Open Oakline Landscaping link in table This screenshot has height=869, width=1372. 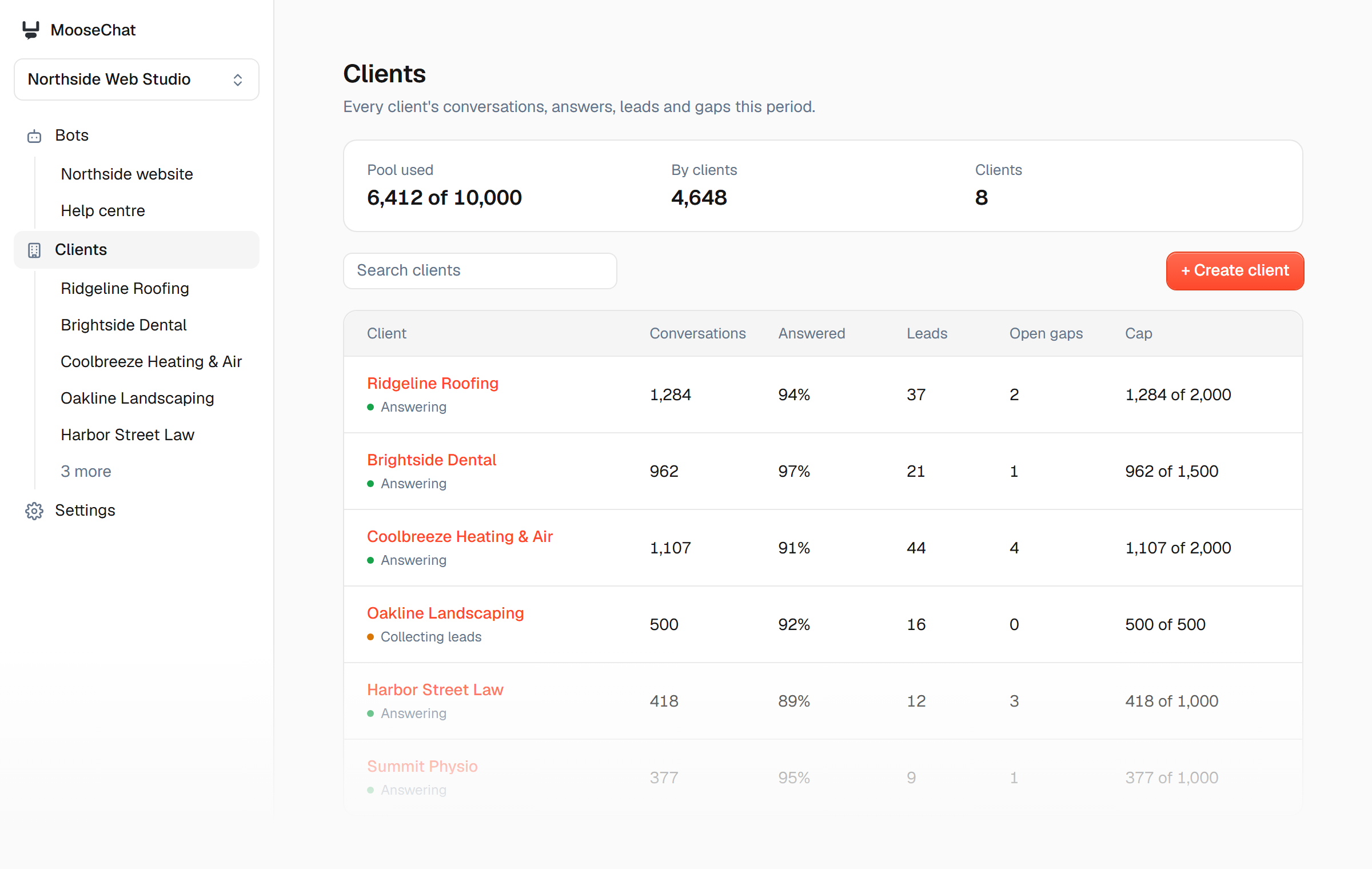point(445,613)
